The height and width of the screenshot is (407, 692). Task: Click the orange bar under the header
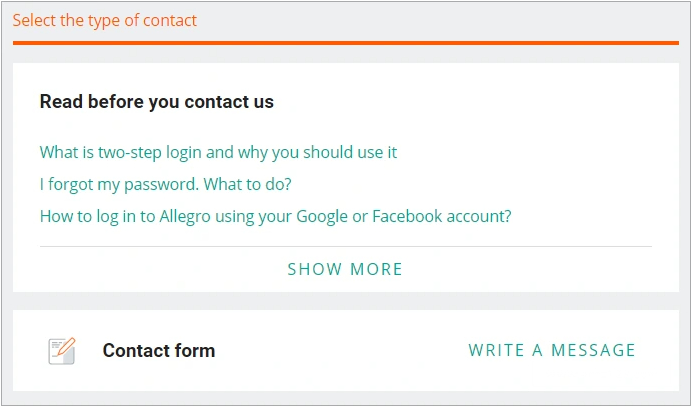click(345, 43)
